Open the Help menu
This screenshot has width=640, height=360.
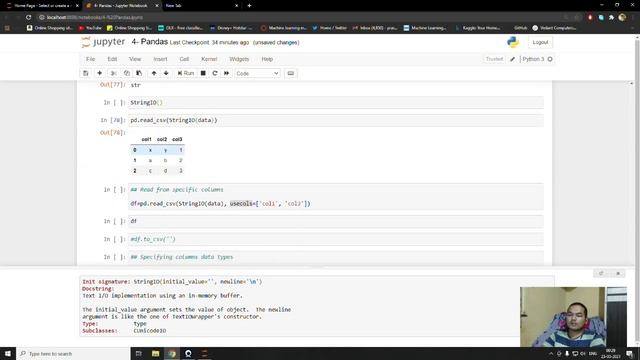[267, 59]
